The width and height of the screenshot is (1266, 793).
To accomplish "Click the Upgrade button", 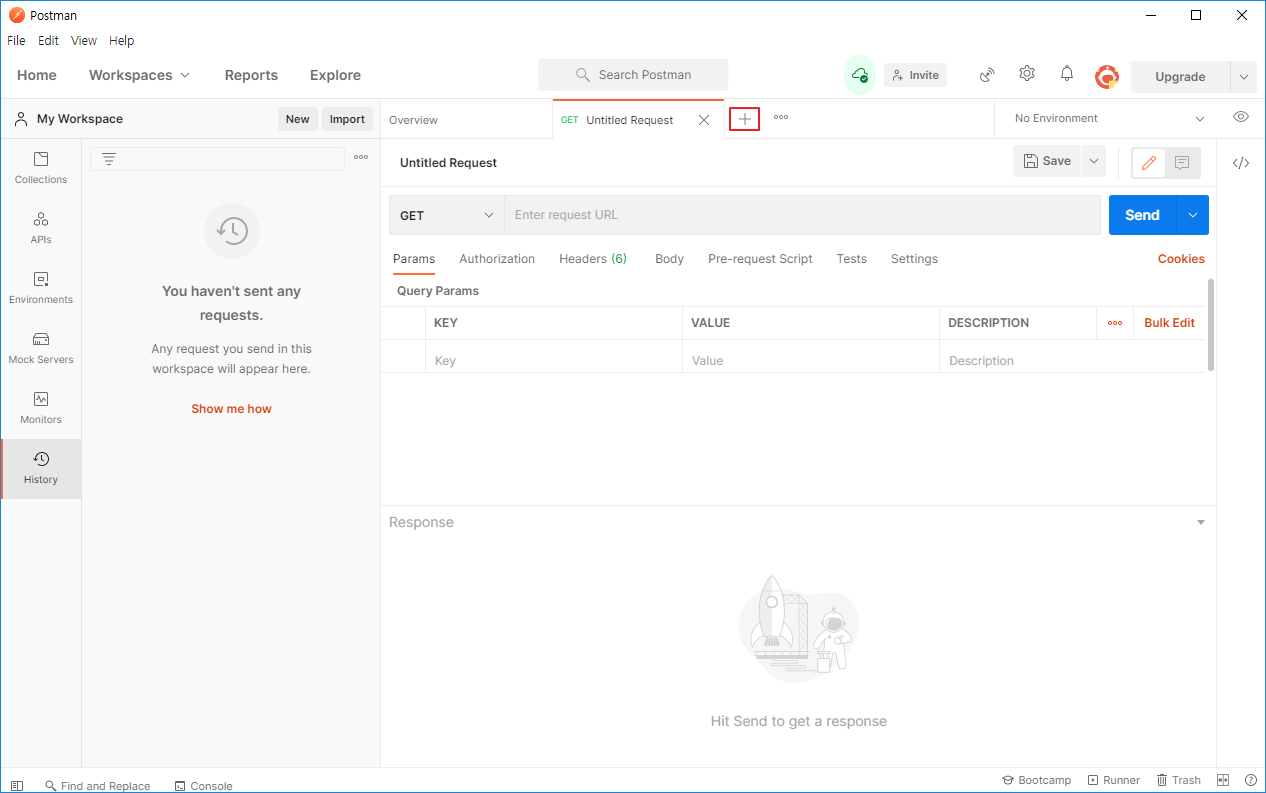I will (x=1180, y=77).
